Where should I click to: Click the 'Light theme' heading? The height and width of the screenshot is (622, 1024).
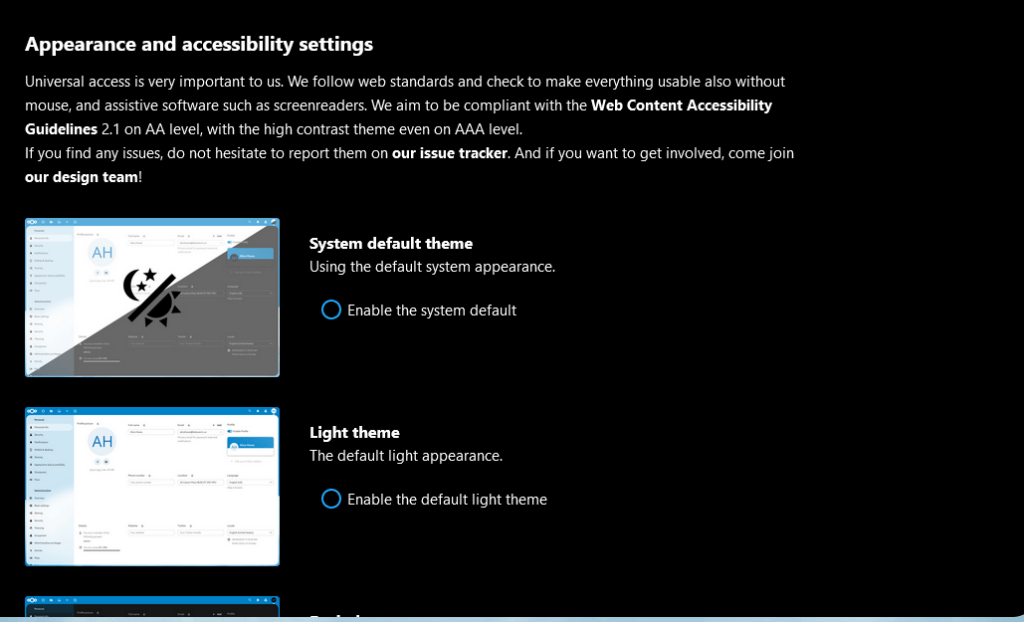click(354, 432)
